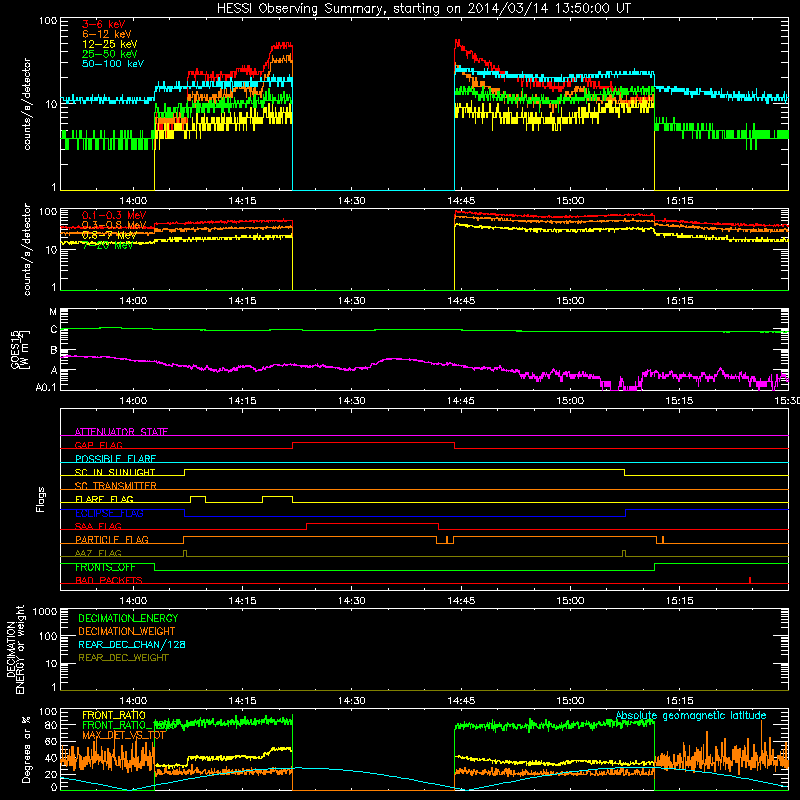Click the BAD_PACKETS flag label
The image size is (800, 800).
point(109,580)
